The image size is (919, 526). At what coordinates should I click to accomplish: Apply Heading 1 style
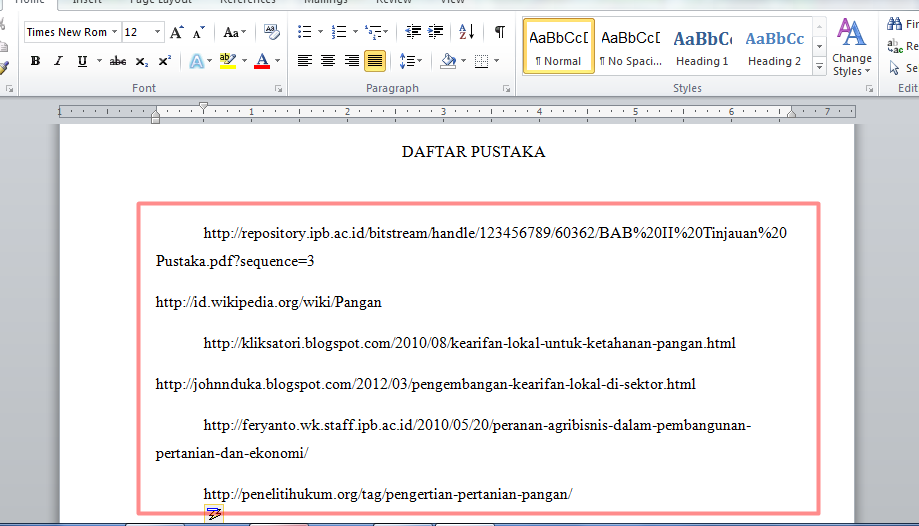[x=702, y=46]
